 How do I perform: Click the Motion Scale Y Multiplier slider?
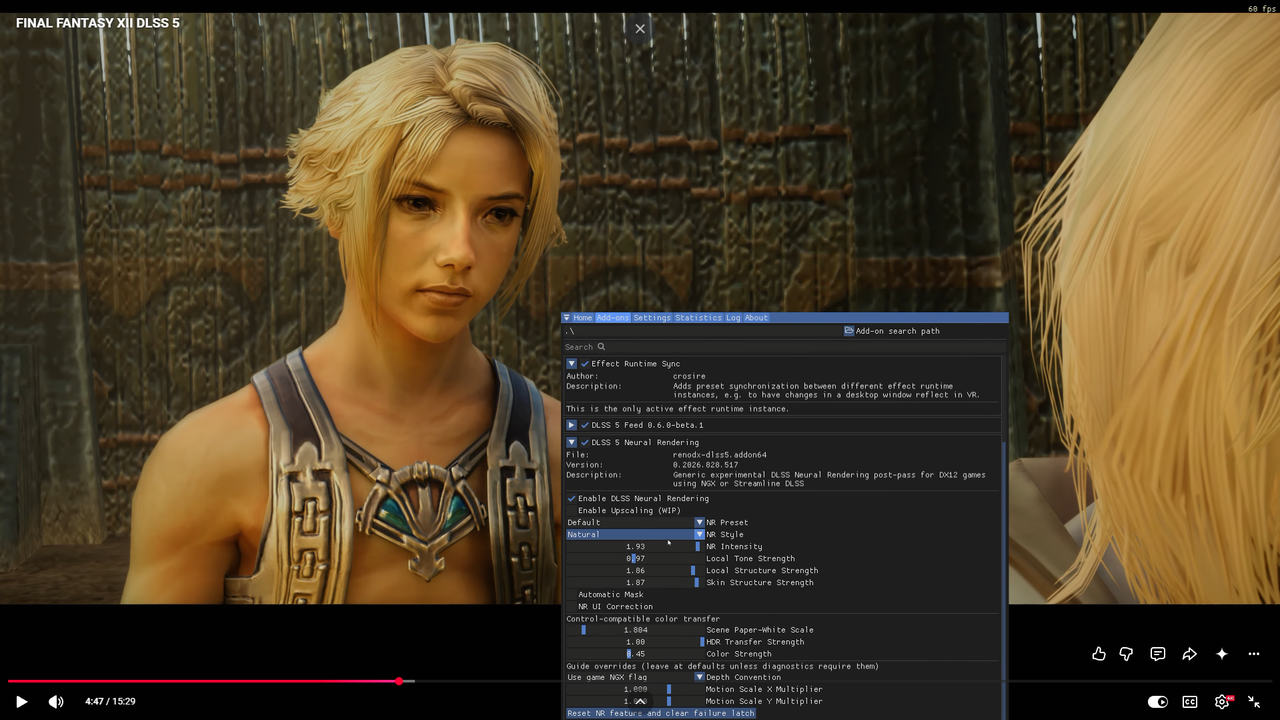635,701
